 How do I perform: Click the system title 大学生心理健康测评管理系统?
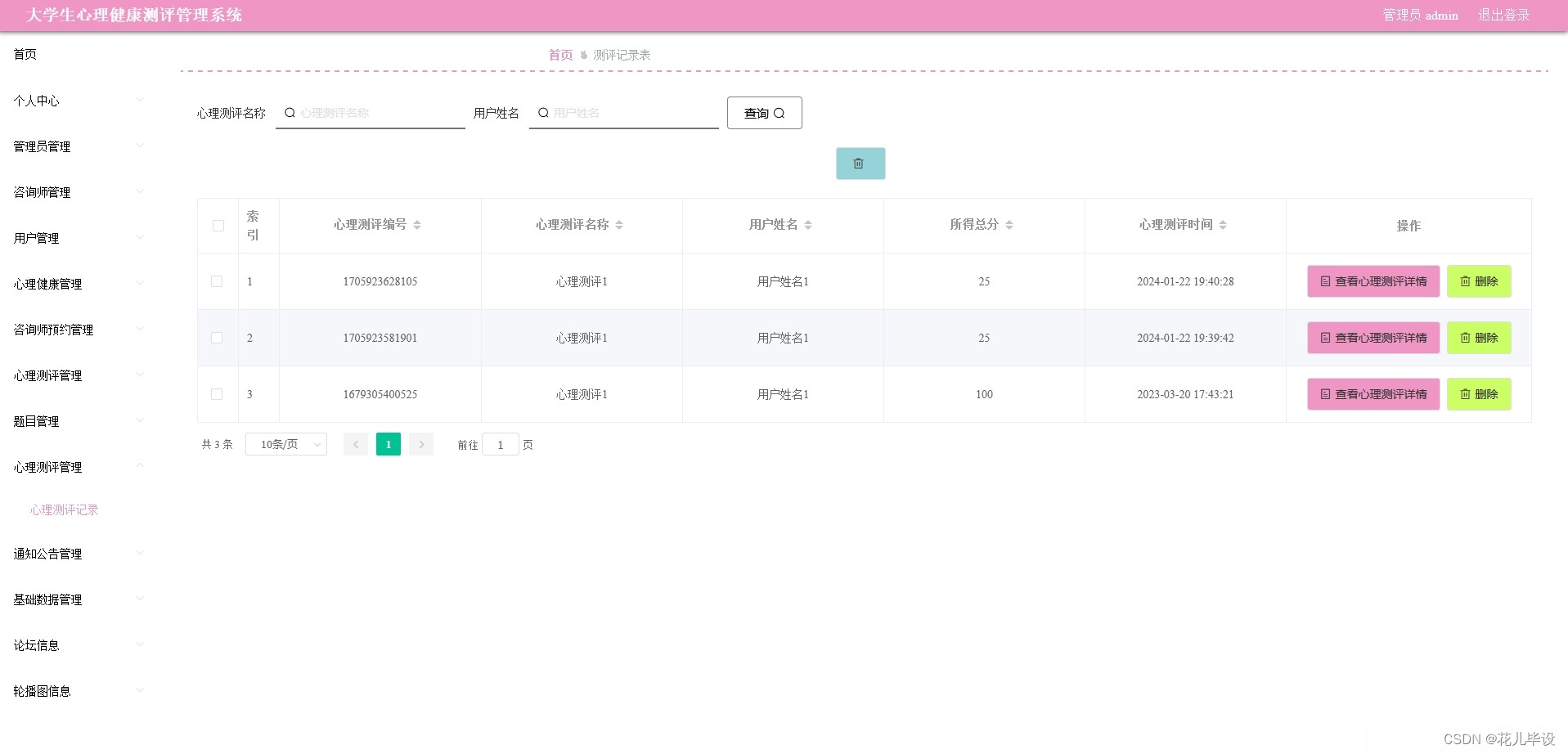134,15
